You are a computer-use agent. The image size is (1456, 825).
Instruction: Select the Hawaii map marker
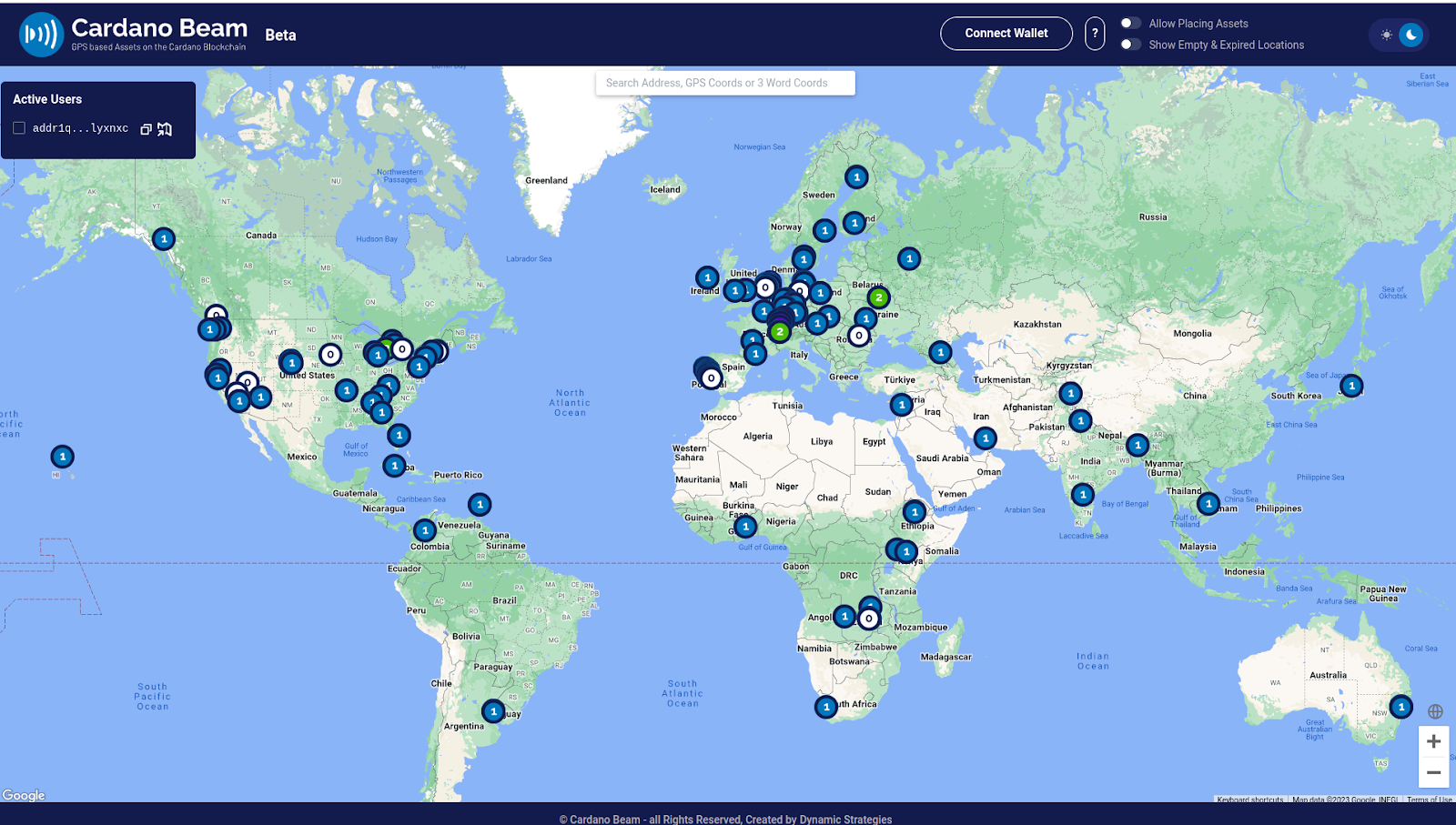[62, 457]
